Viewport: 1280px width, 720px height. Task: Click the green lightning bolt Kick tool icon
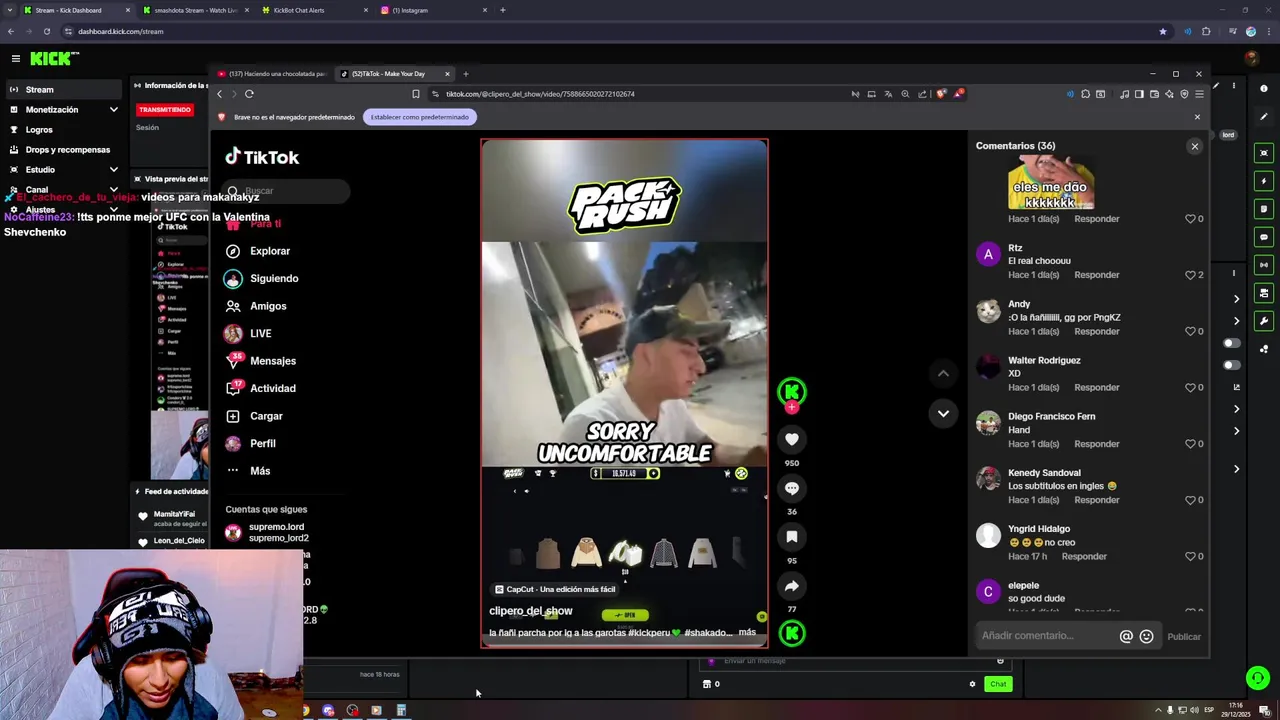pos(1264,181)
